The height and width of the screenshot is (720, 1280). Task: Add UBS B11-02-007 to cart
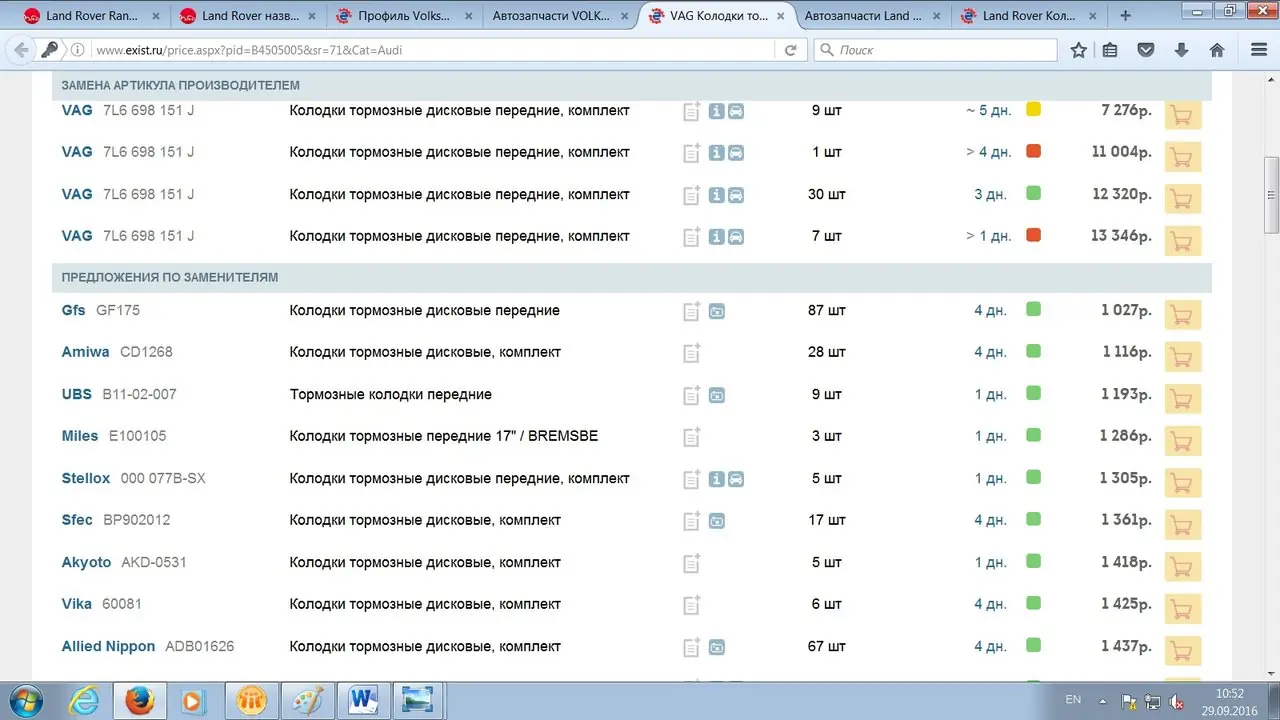click(1183, 398)
